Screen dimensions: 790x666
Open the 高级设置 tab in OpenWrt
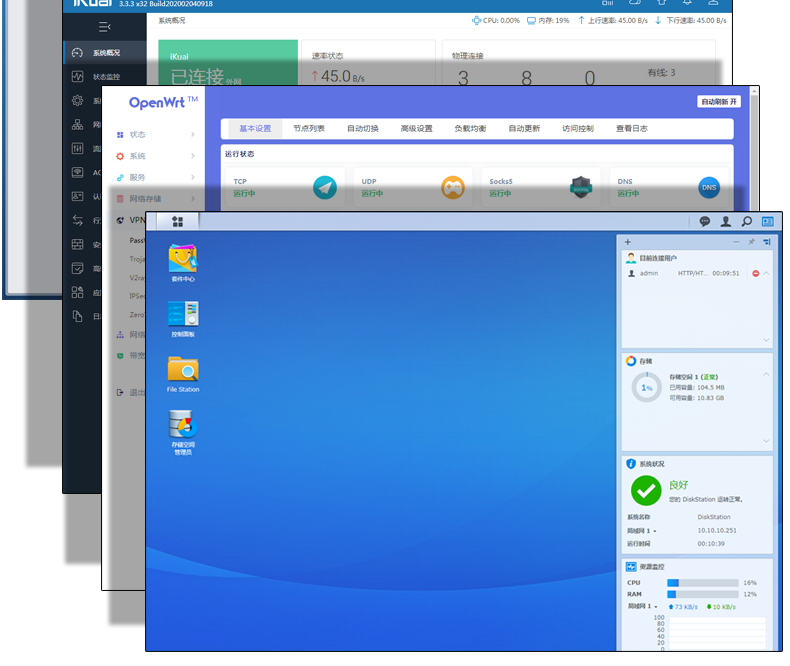417,128
